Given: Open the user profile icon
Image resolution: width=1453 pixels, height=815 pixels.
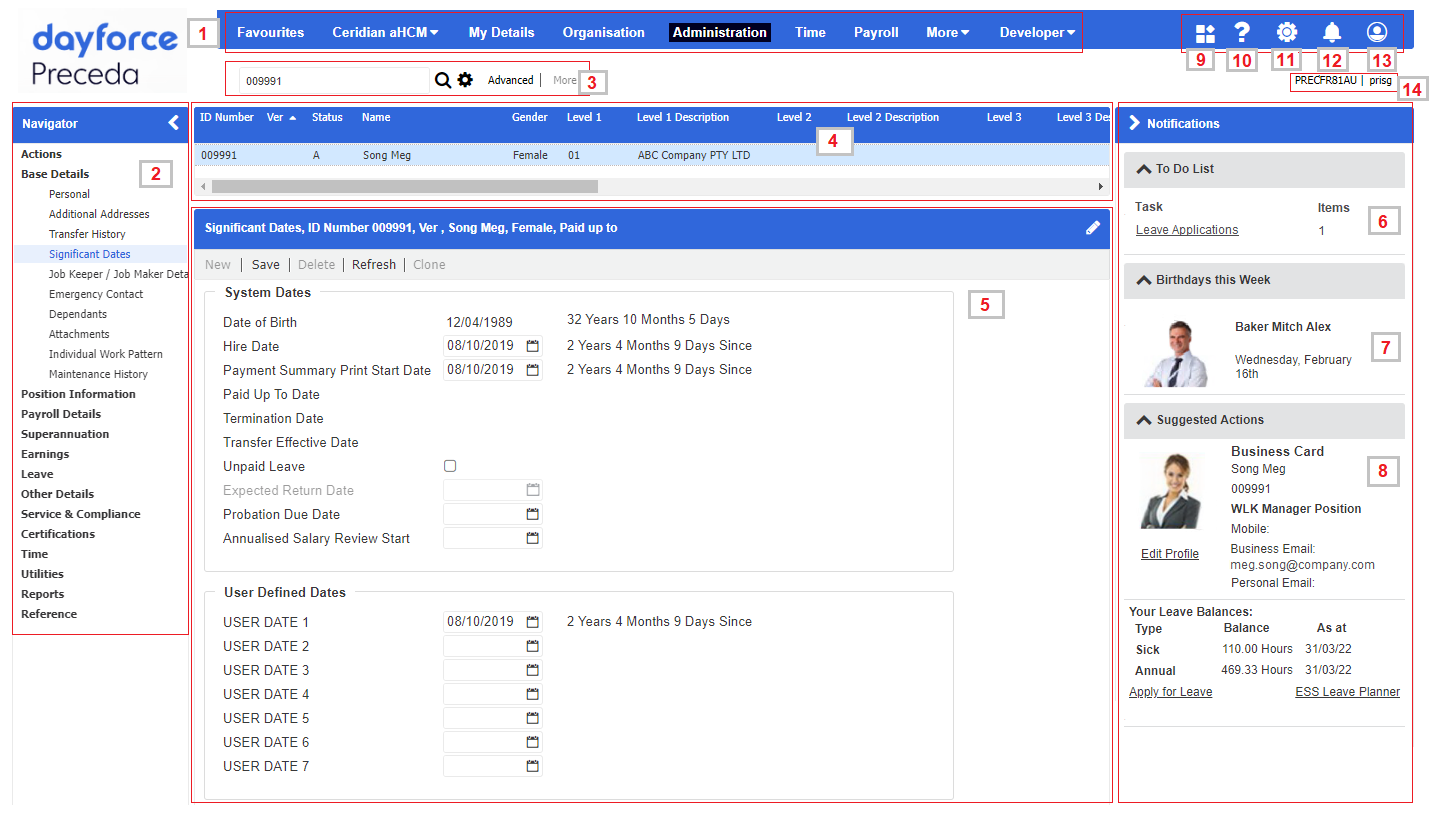Looking at the screenshot, I should point(1377,32).
